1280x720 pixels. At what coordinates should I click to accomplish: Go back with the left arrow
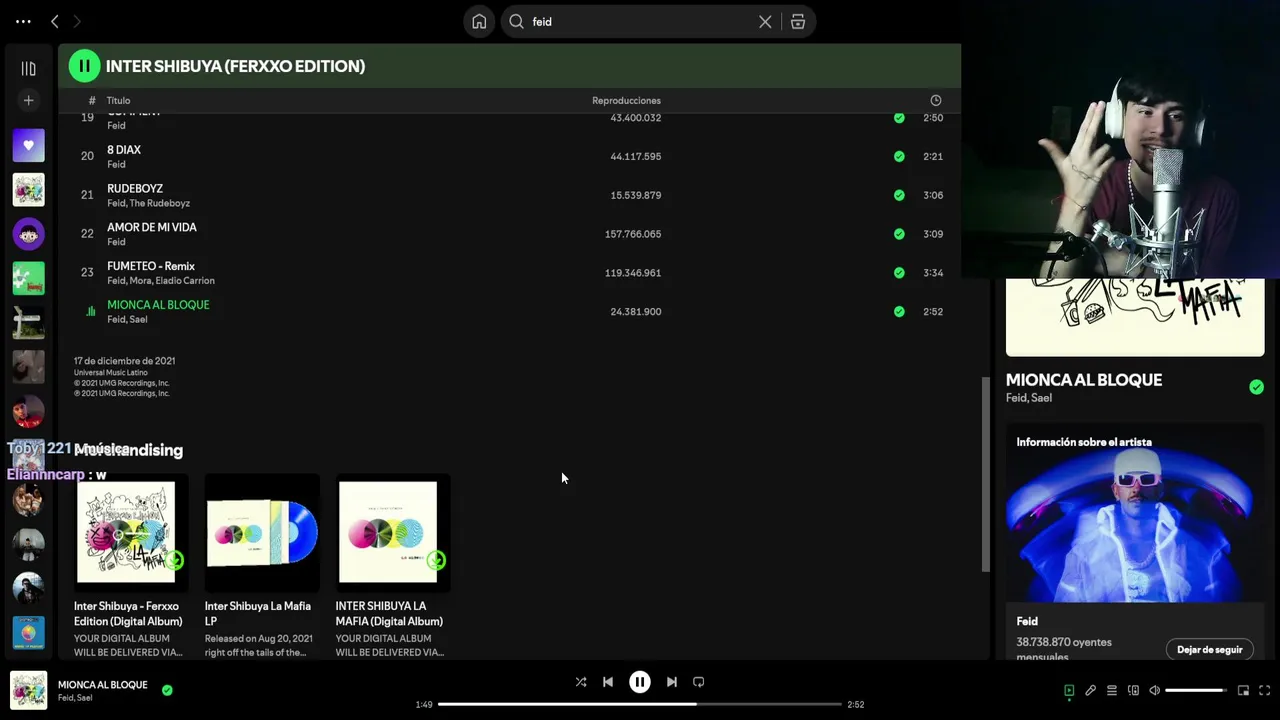point(55,21)
